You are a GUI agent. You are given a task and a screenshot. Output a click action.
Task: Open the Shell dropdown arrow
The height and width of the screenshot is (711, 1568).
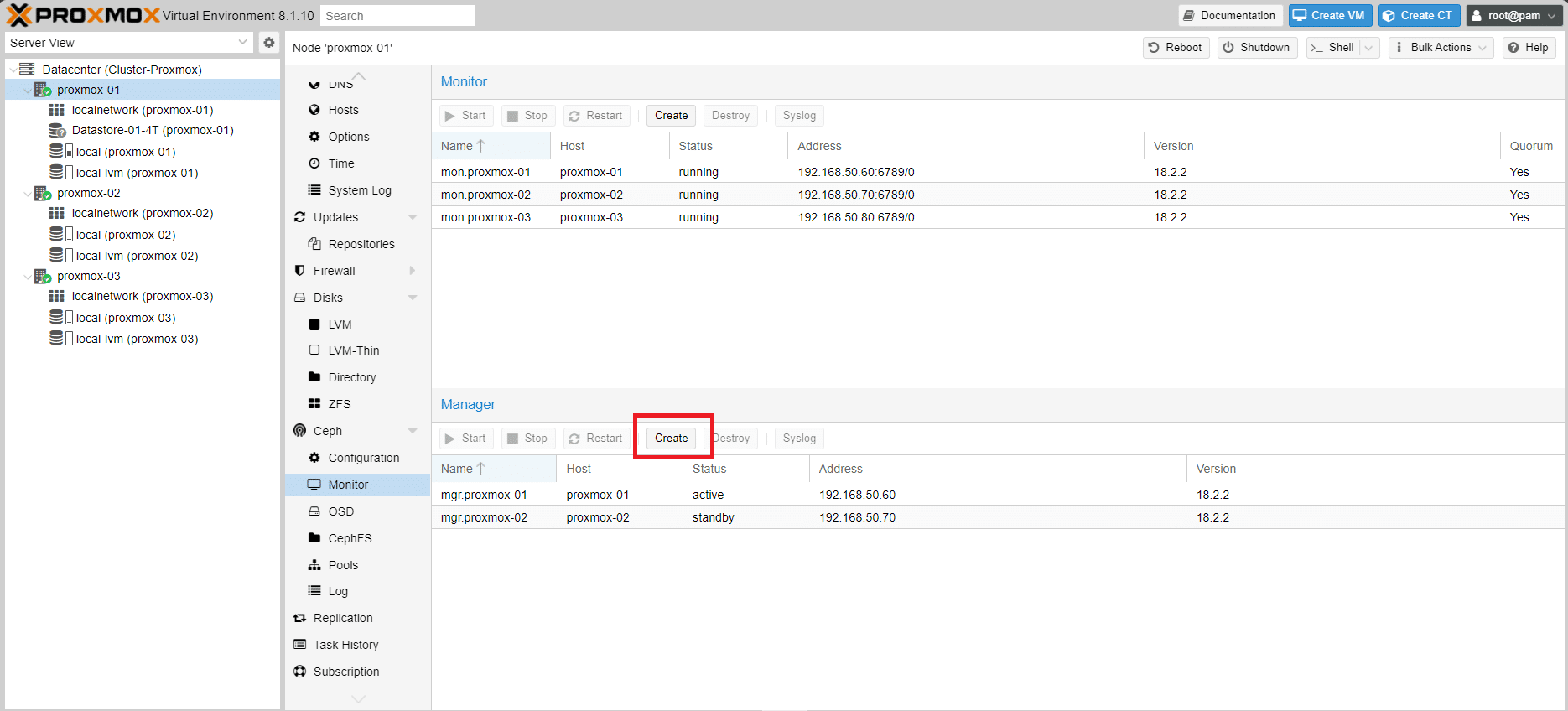coord(1369,48)
